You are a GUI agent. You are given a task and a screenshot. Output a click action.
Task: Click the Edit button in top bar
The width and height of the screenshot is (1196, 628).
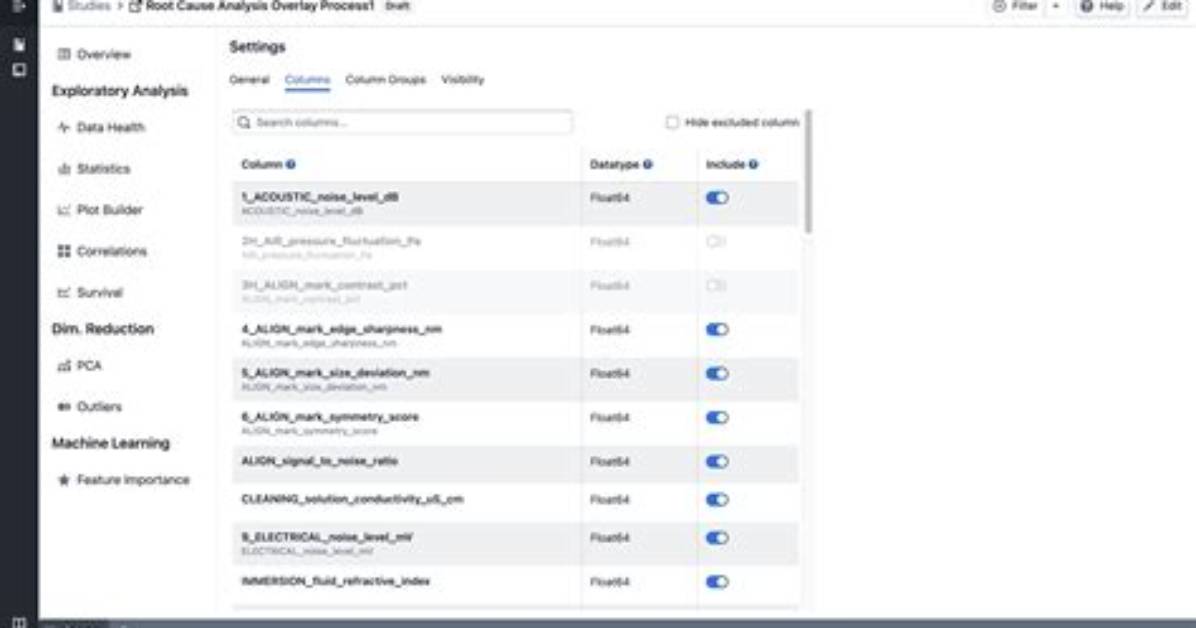(x=1162, y=6)
